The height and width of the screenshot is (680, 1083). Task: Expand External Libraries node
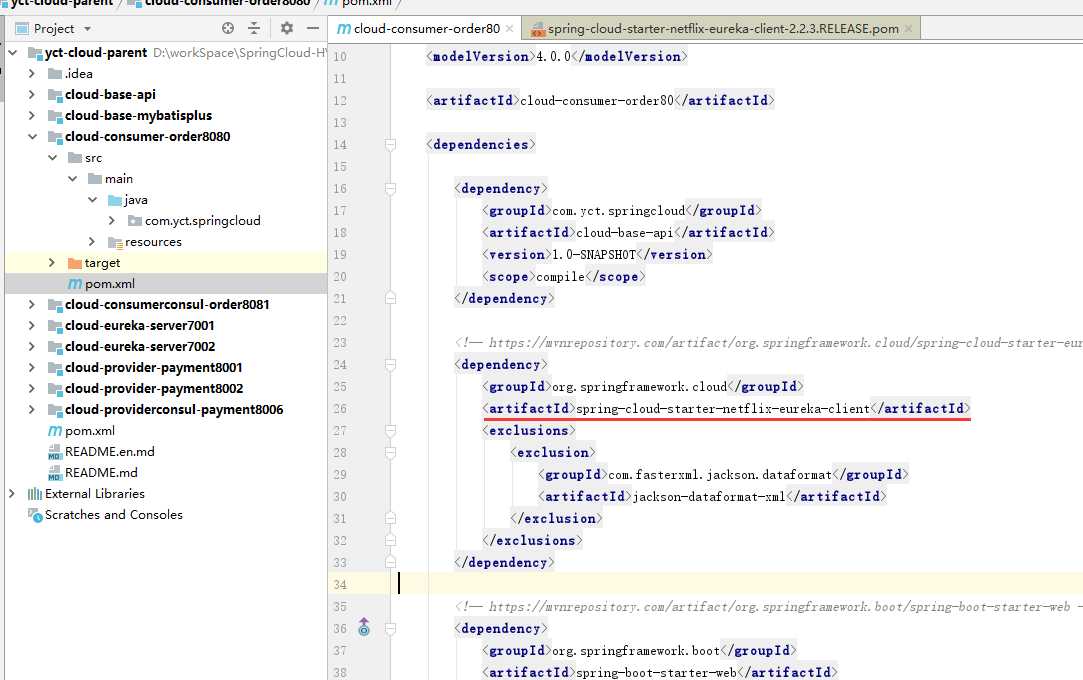tap(12, 494)
